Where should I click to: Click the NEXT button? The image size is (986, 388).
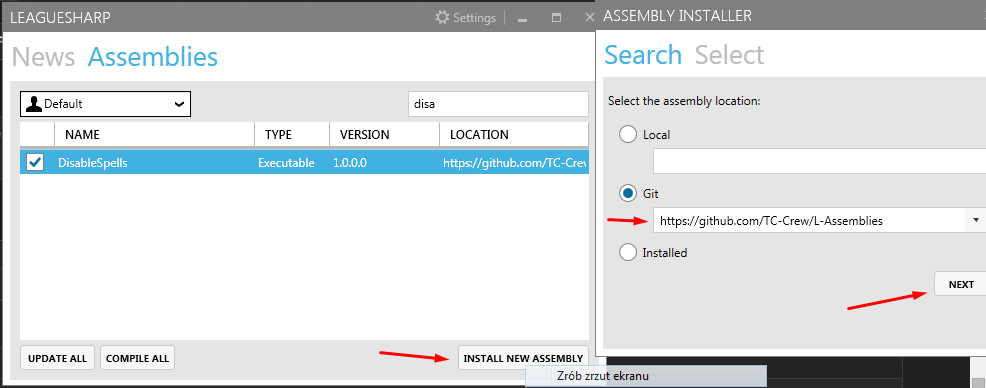[x=961, y=284]
